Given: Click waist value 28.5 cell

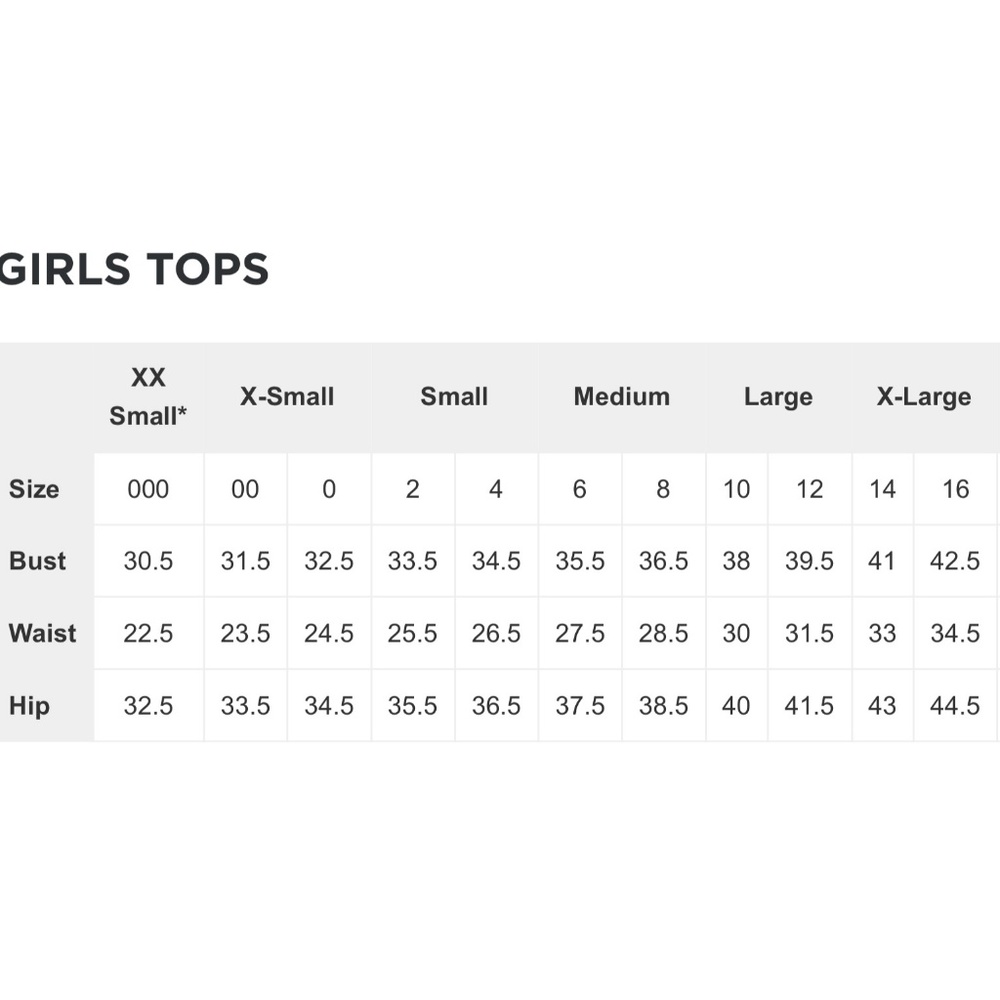Looking at the screenshot, I should tap(663, 633).
